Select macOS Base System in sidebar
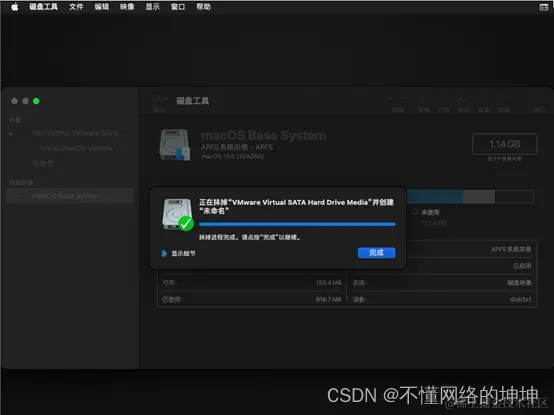Viewport: 554px width, 415px height. [x=70, y=196]
